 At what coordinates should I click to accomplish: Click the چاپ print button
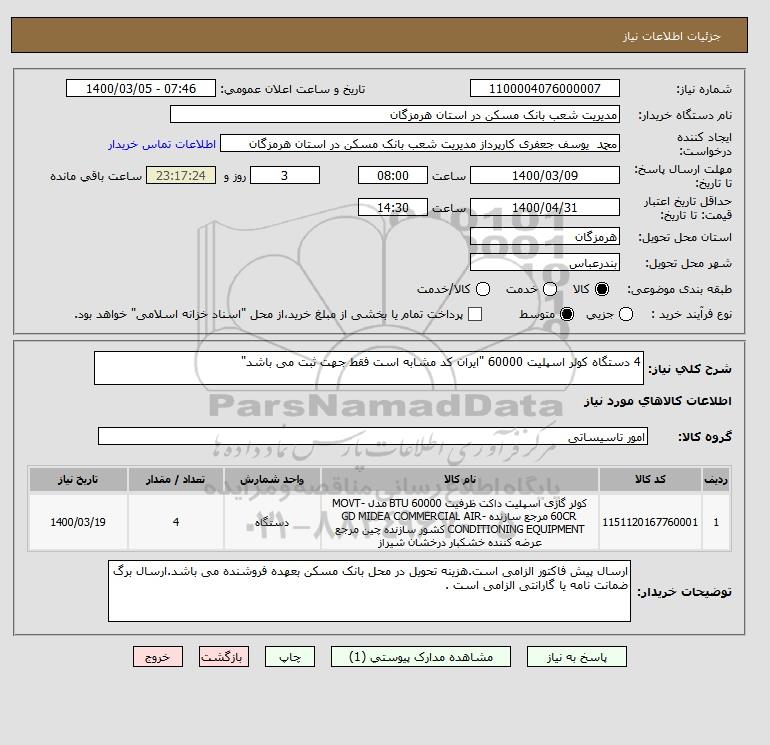[290, 657]
